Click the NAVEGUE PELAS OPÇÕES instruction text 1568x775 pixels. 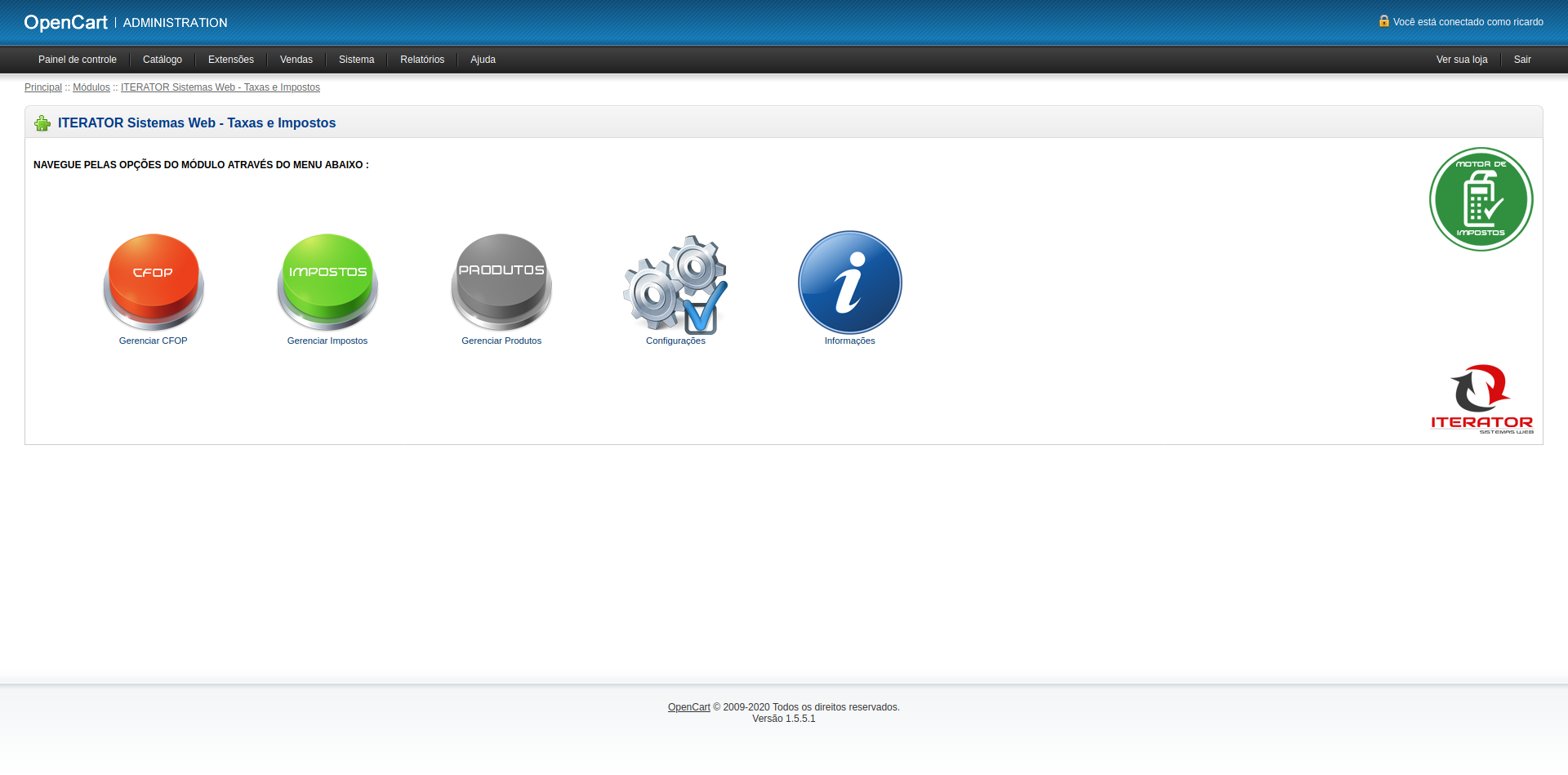click(x=201, y=165)
